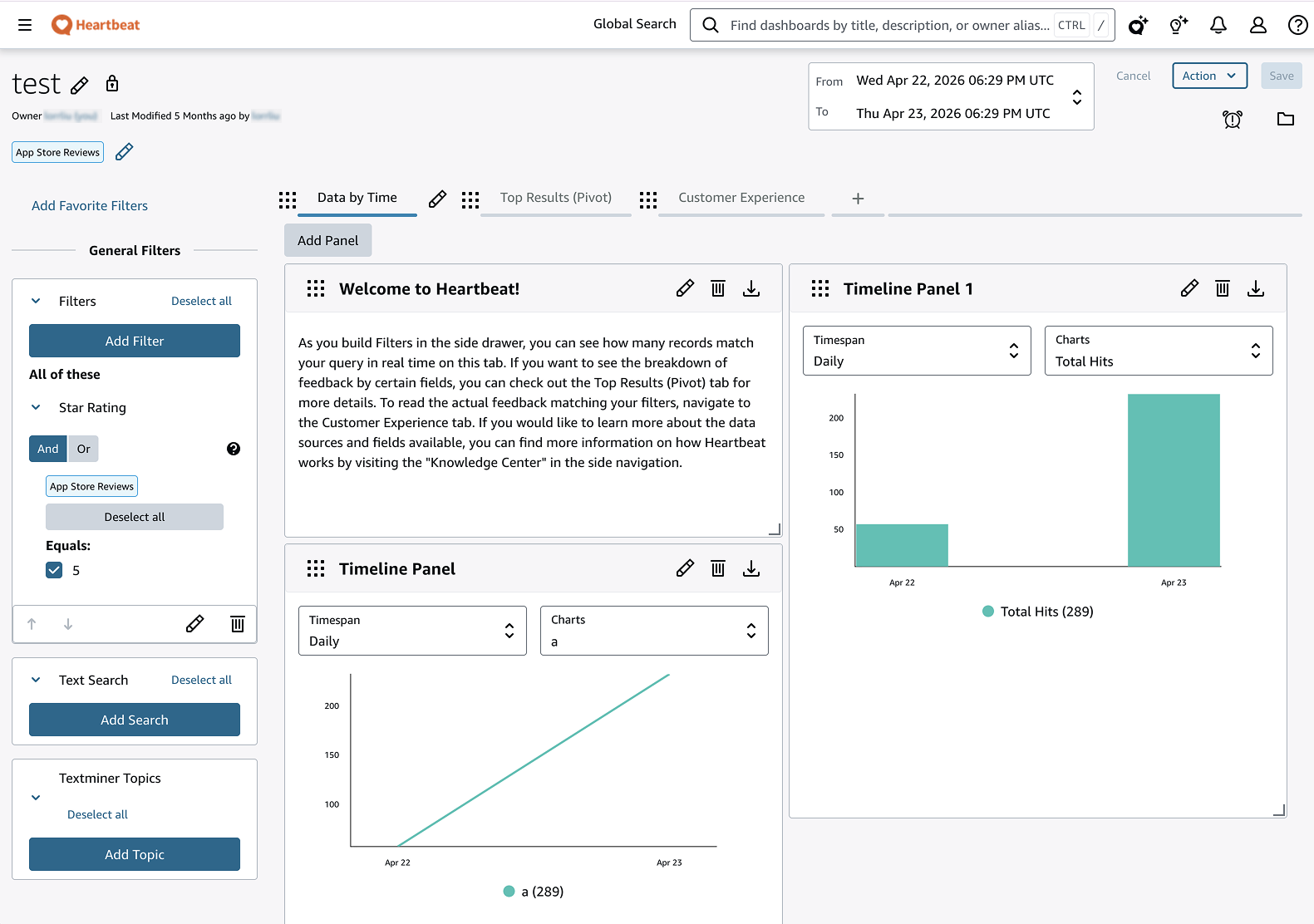The height and width of the screenshot is (924, 1314).
Task: Edit the Star Rating filter
Action: click(194, 624)
